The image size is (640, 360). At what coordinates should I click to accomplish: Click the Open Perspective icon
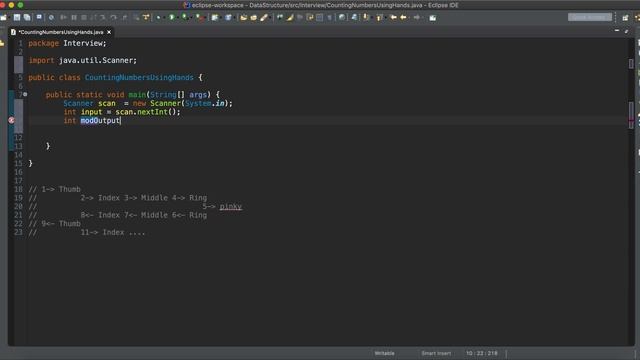click(625, 18)
